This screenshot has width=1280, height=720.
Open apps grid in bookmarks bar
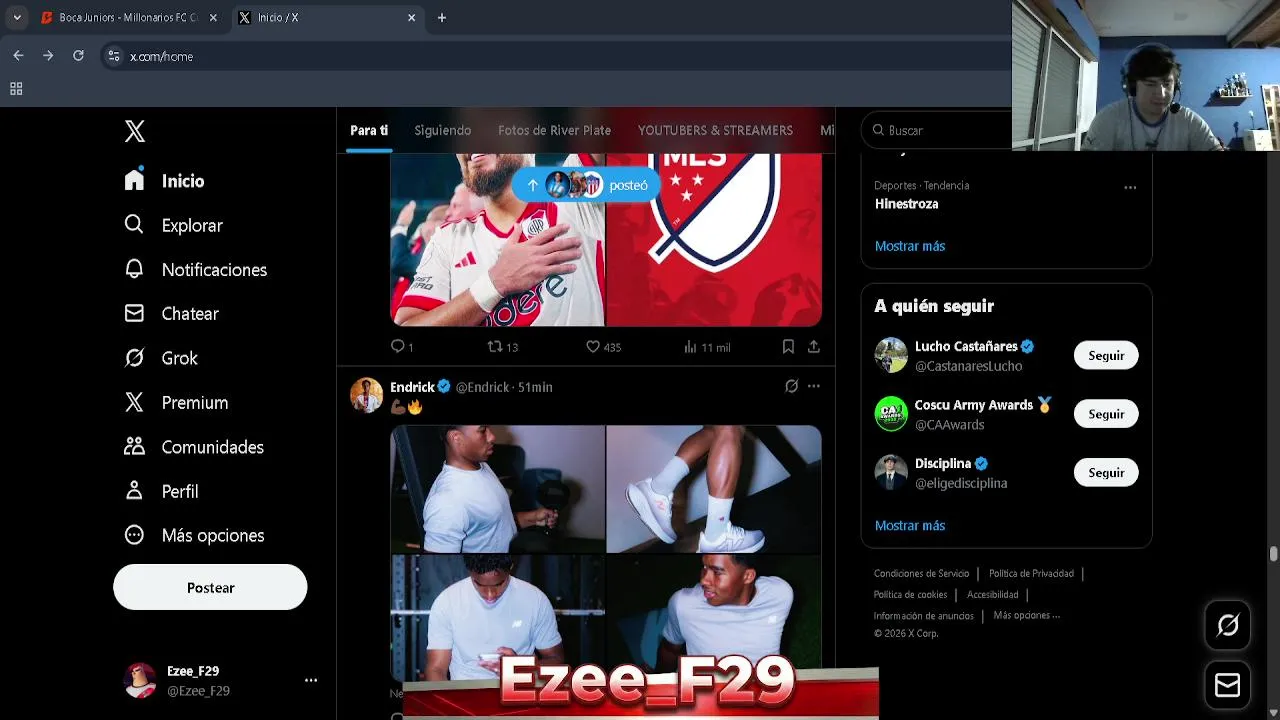(x=16, y=89)
